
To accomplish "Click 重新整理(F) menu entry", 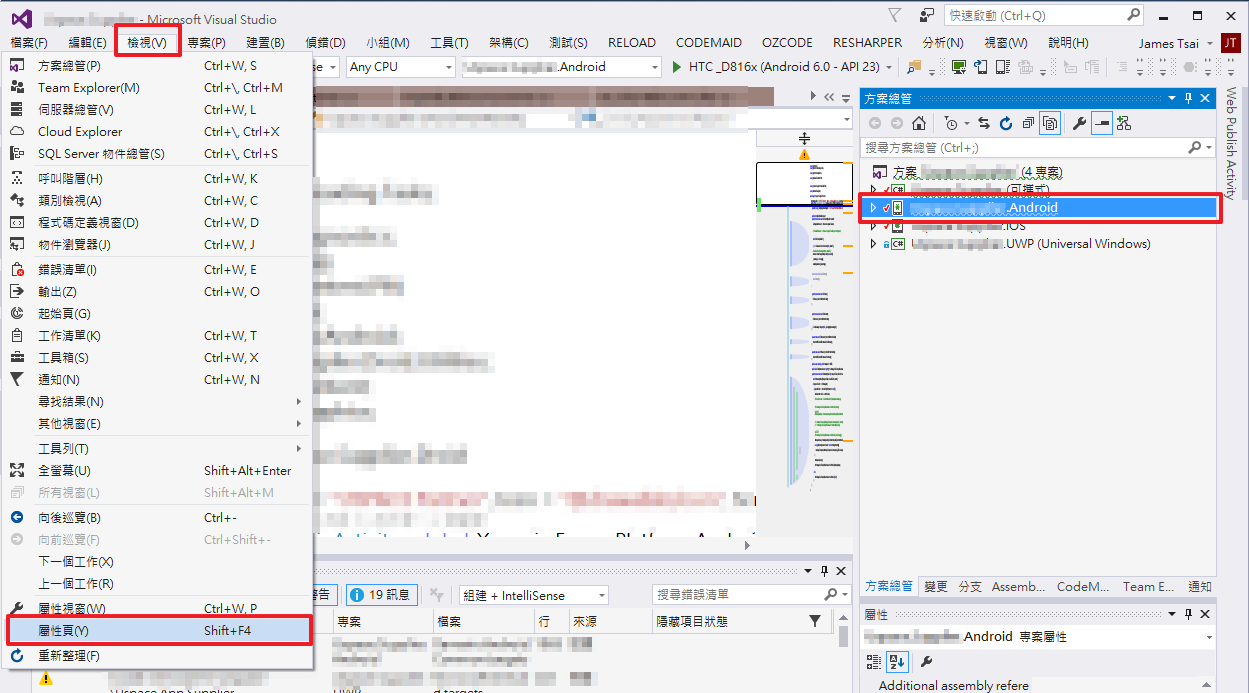I will [x=159, y=656].
